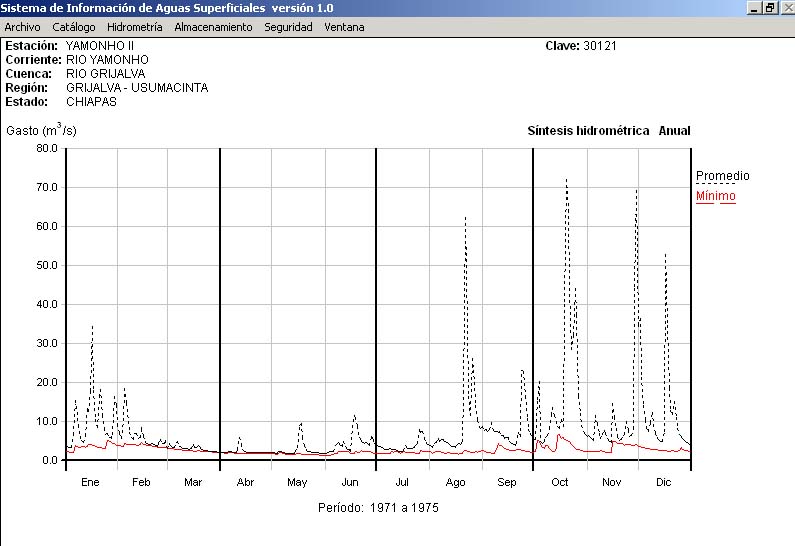Click the Período 1971 a 1975 text
The height and width of the screenshot is (546, 795).
(378, 508)
